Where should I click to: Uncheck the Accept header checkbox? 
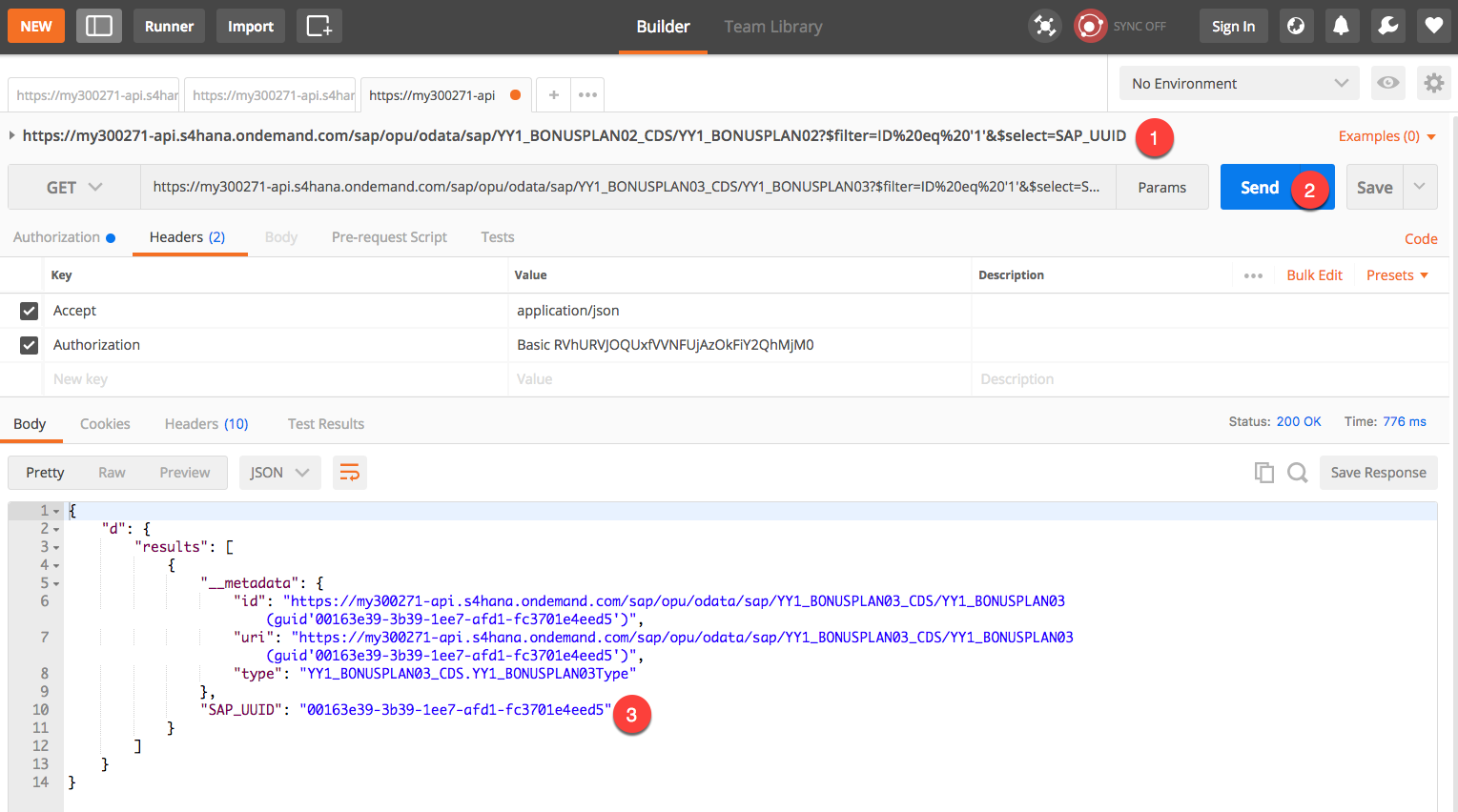tap(29, 311)
